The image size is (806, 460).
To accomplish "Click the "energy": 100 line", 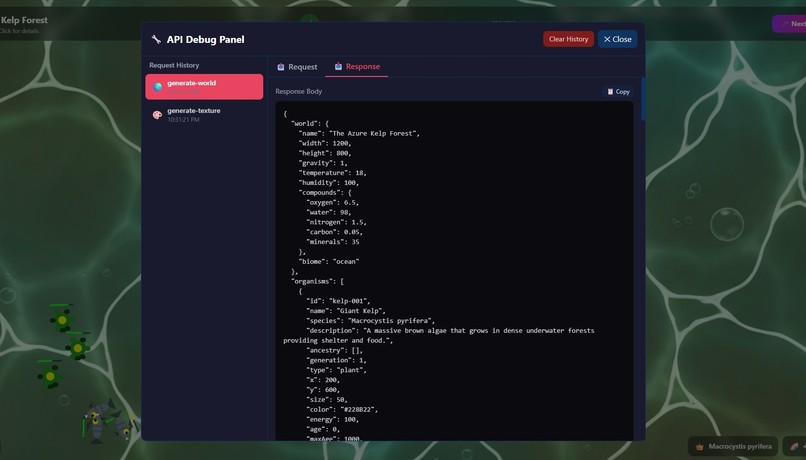I will click(333, 419).
